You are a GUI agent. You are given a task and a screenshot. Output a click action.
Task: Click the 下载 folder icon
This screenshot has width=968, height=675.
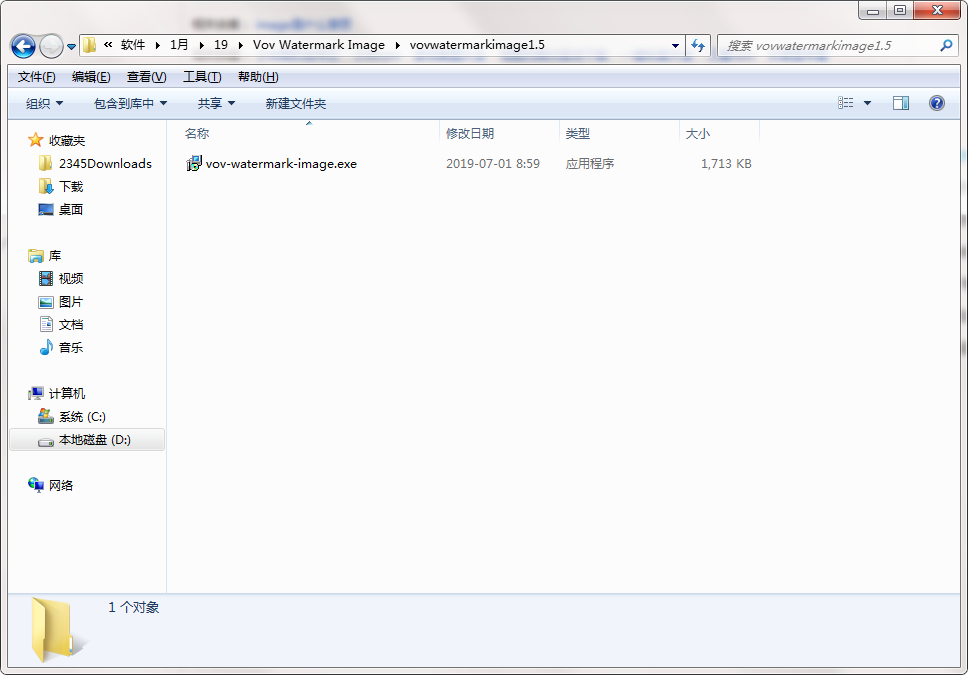coord(46,186)
